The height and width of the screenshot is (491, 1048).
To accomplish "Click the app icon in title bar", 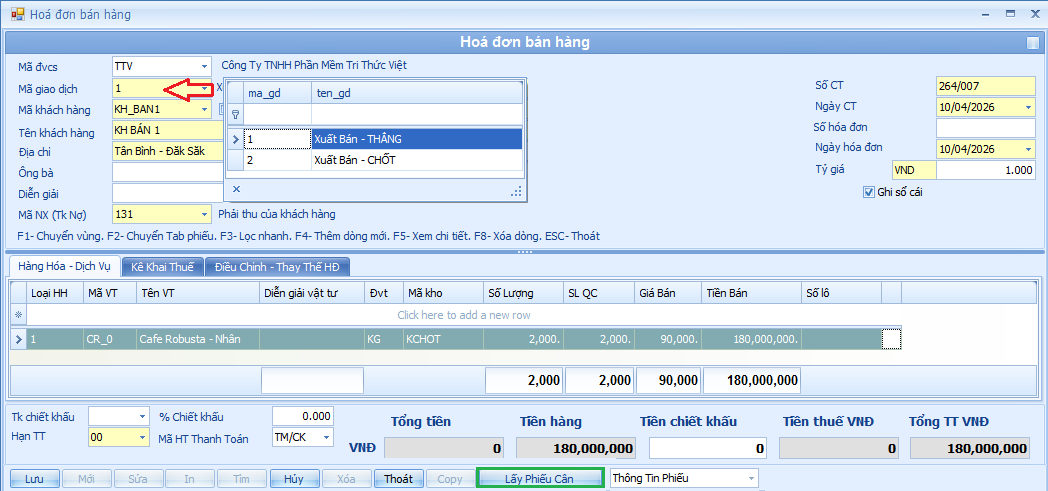I will (17, 15).
